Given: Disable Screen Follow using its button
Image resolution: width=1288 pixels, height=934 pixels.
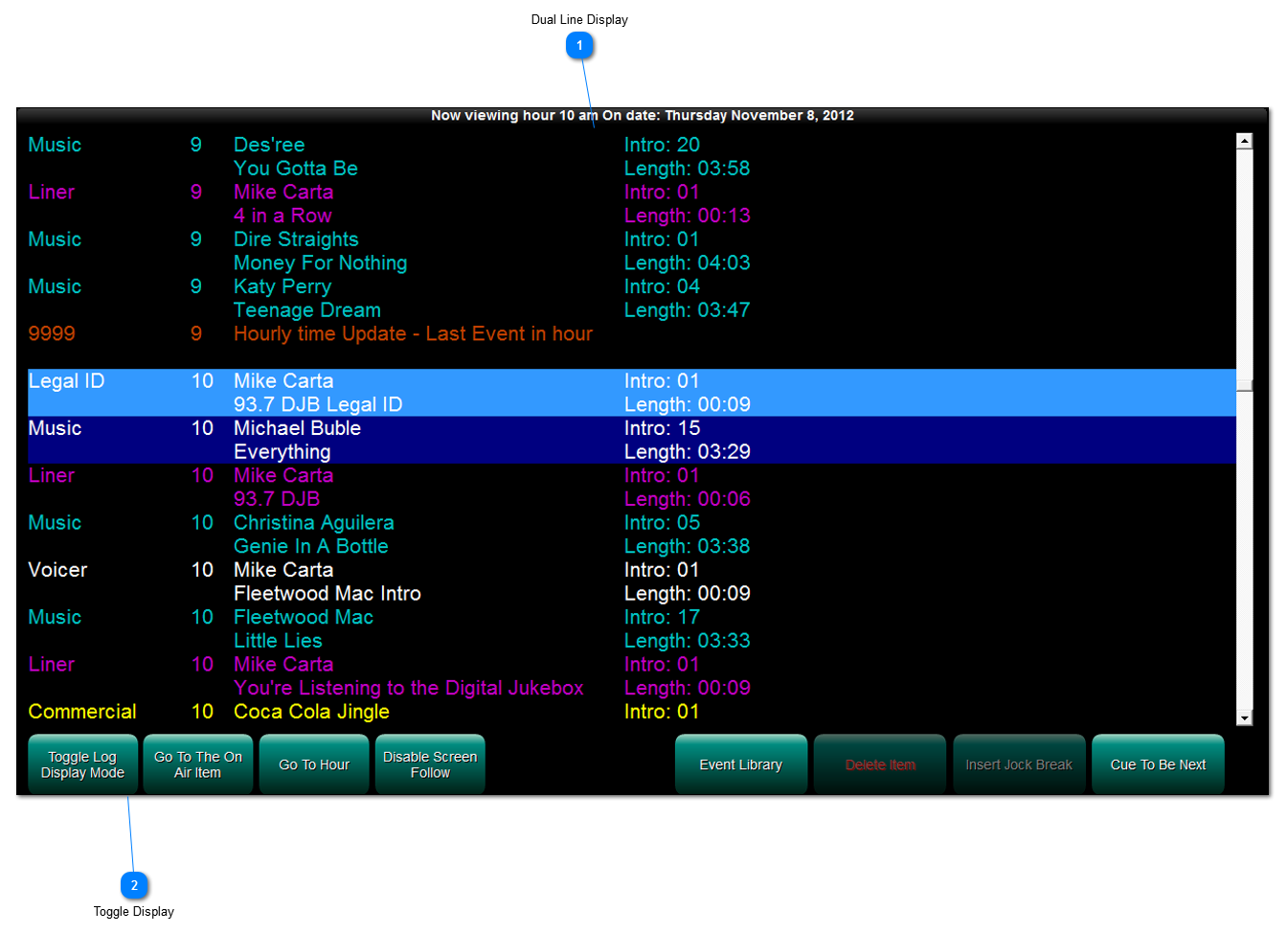Looking at the screenshot, I should (430, 764).
